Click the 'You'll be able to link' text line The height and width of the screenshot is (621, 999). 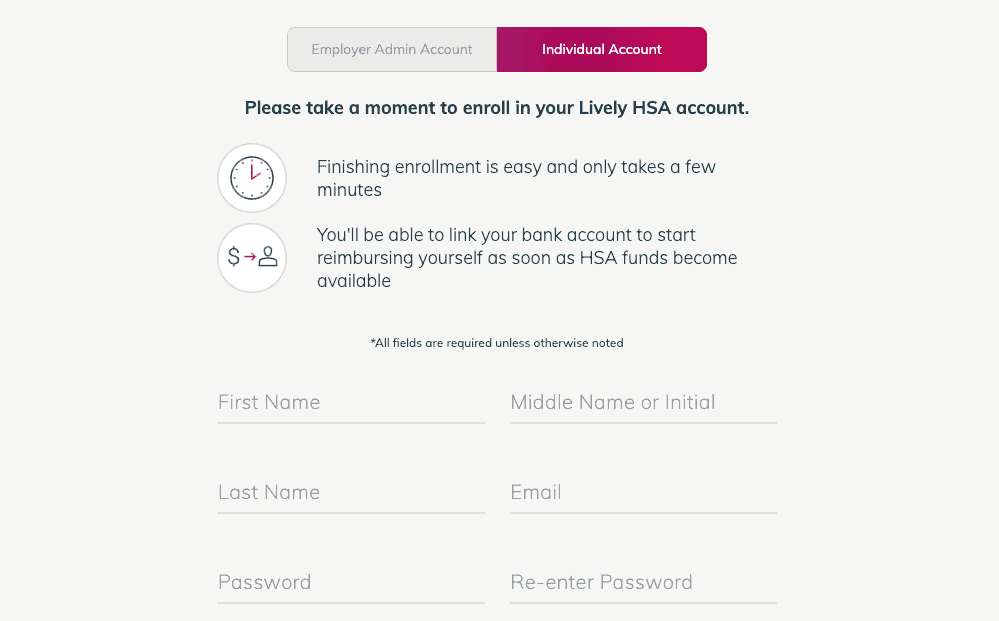(507, 235)
